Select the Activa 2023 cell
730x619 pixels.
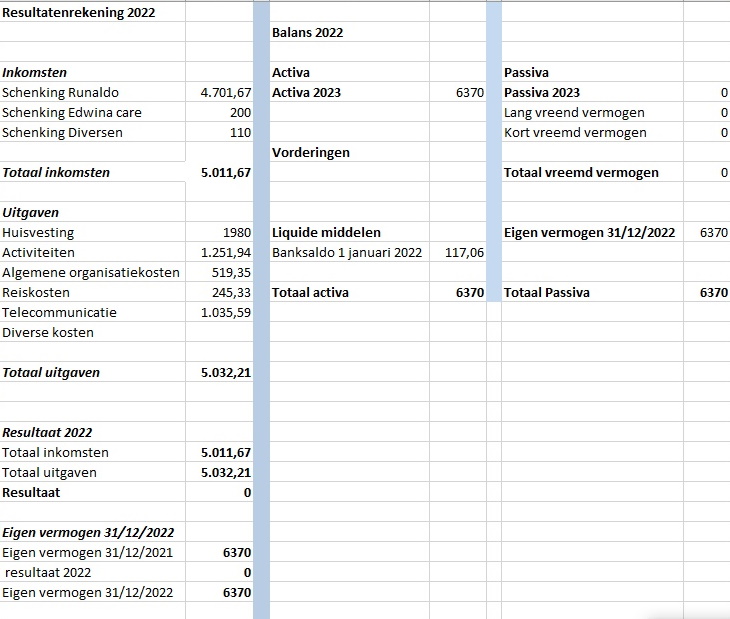306,92
